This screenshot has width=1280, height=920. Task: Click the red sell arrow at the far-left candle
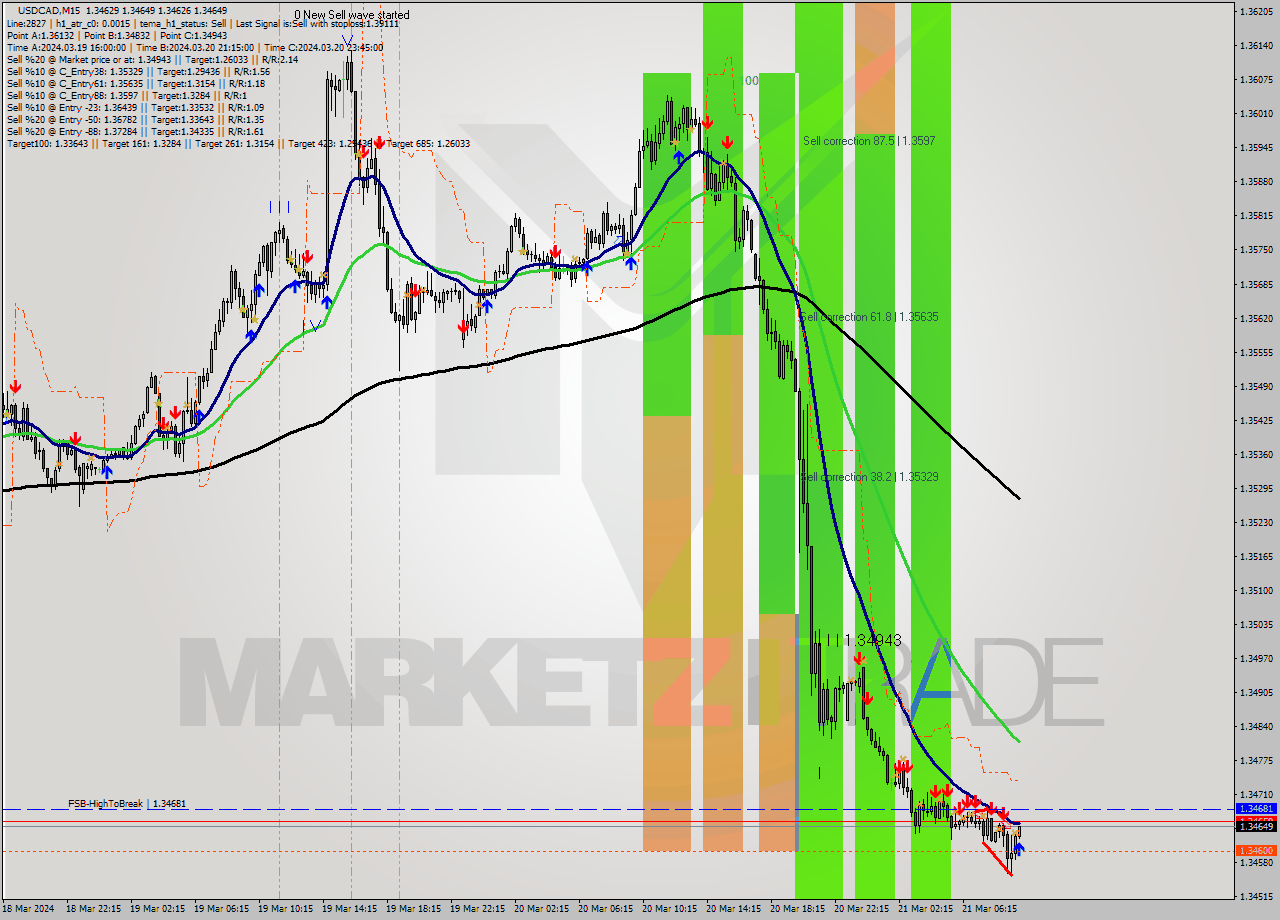(15, 387)
